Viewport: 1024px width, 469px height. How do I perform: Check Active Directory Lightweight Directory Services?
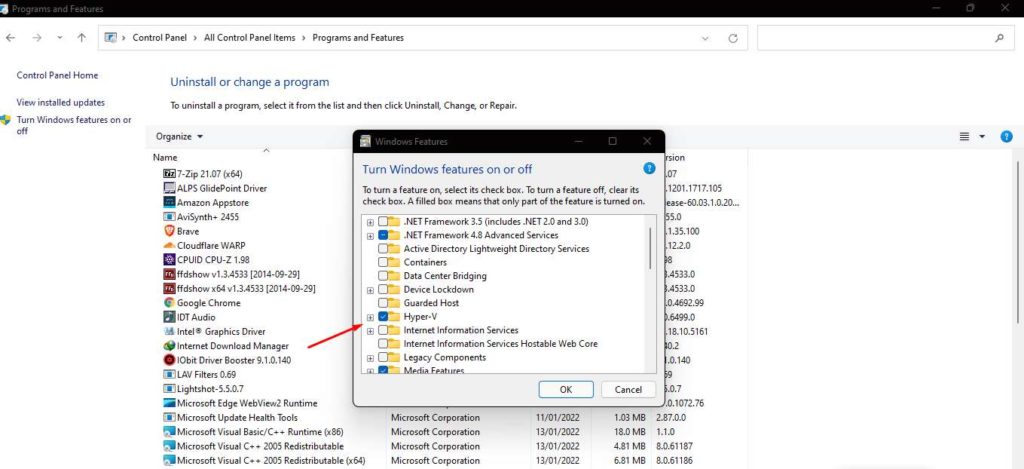[383, 249]
